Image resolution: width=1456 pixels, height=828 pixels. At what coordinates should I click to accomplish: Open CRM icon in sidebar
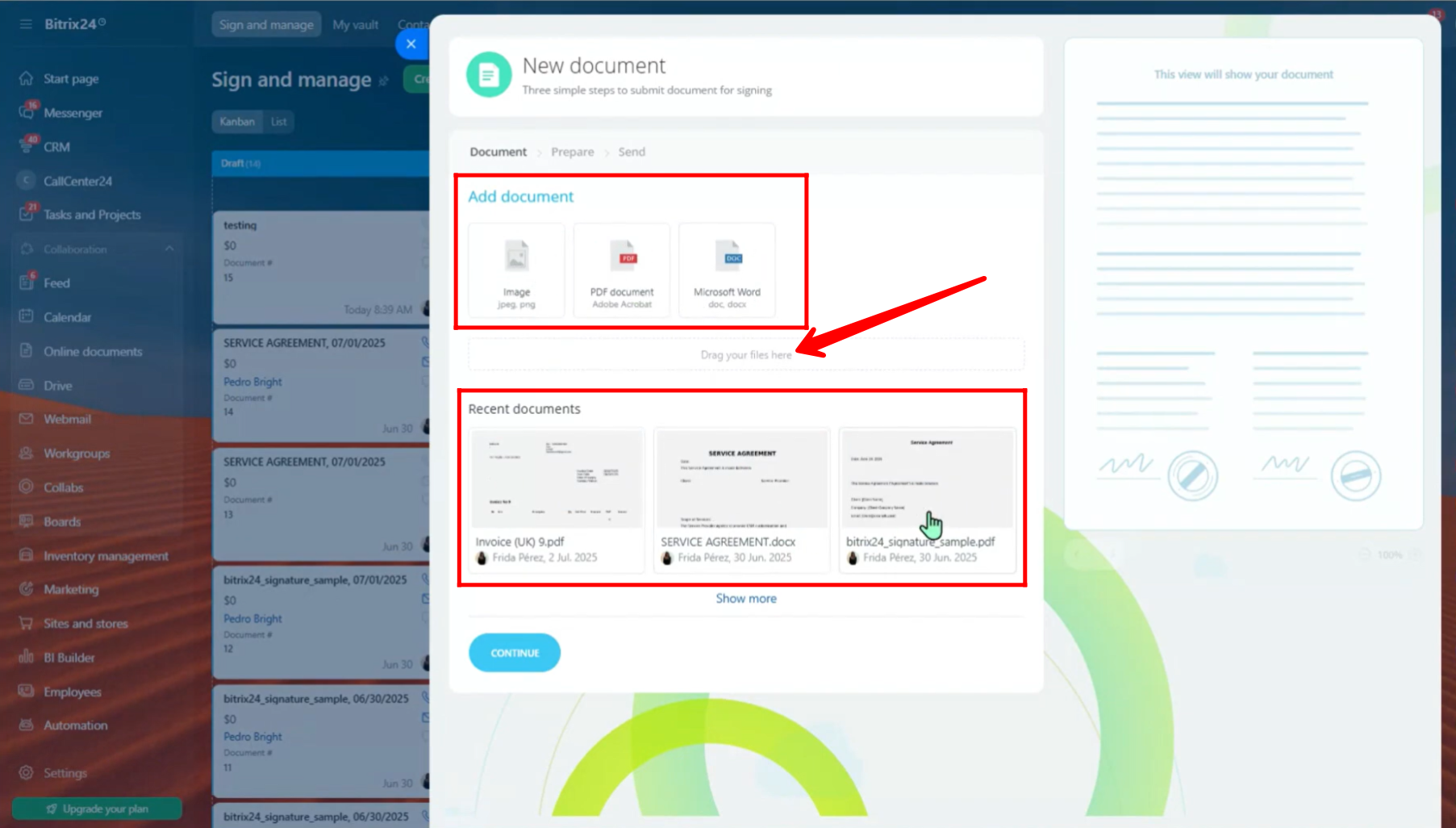coord(27,146)
